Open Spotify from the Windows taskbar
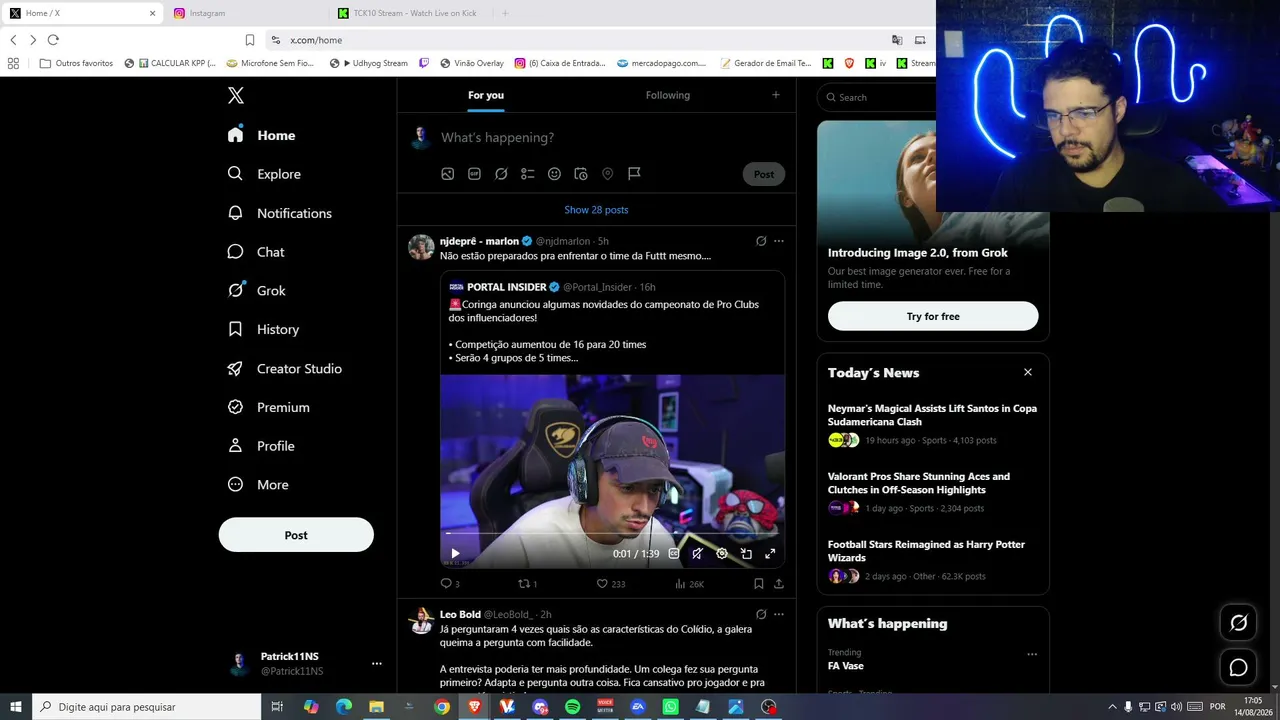 573,707
